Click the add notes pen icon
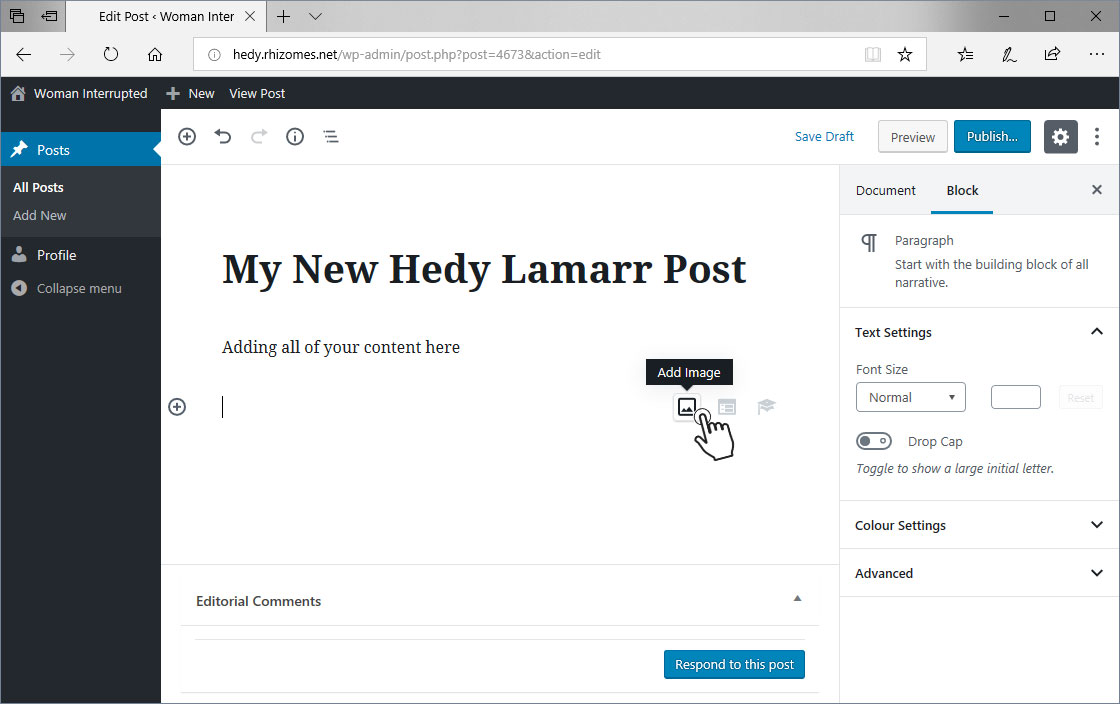 (x=1009, y=54)
